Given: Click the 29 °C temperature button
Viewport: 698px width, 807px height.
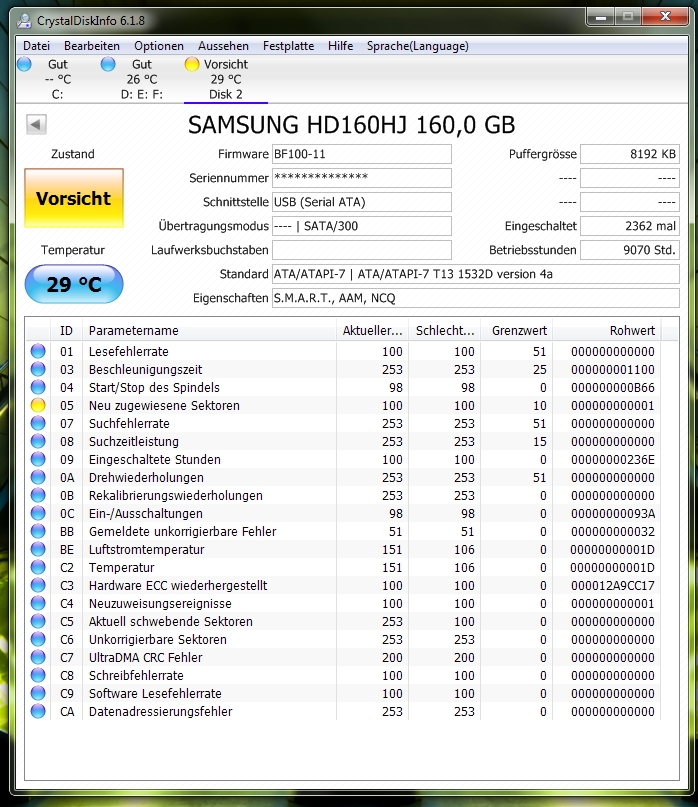Looking at the screenshot, I should [74, 284].
